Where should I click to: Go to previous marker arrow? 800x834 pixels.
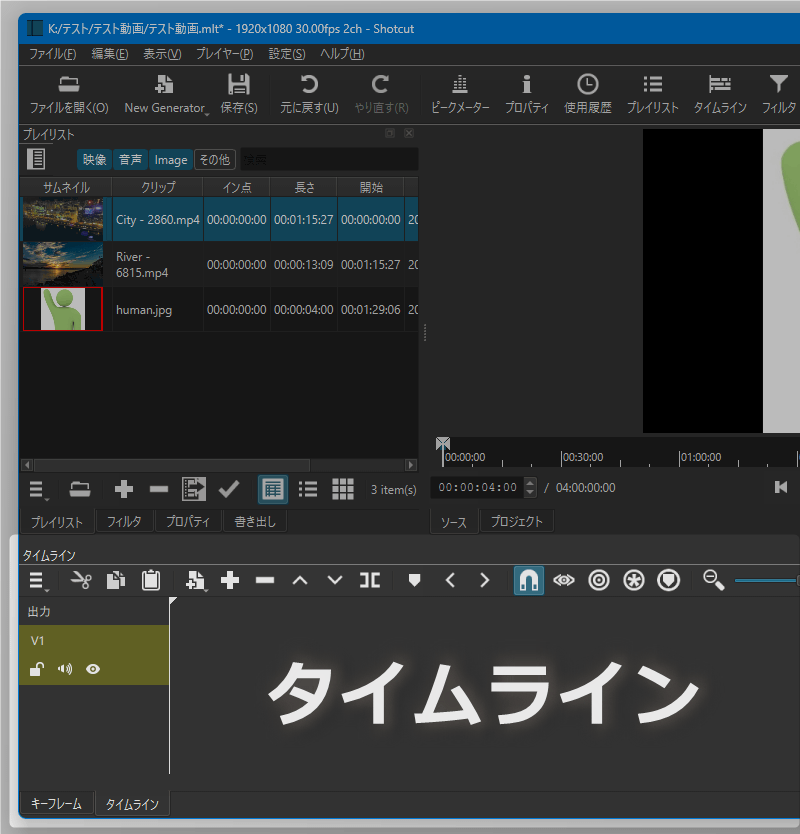[x=450, y=580]
